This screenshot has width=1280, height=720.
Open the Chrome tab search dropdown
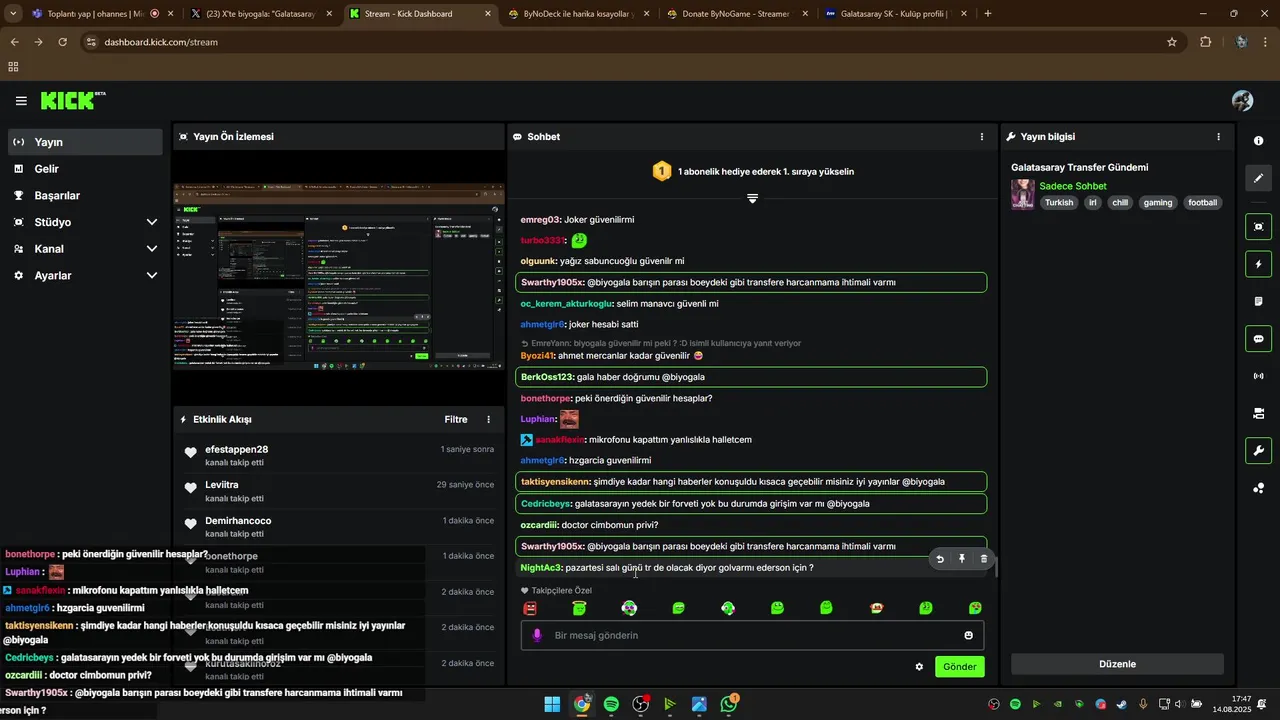tap(13, 14)
